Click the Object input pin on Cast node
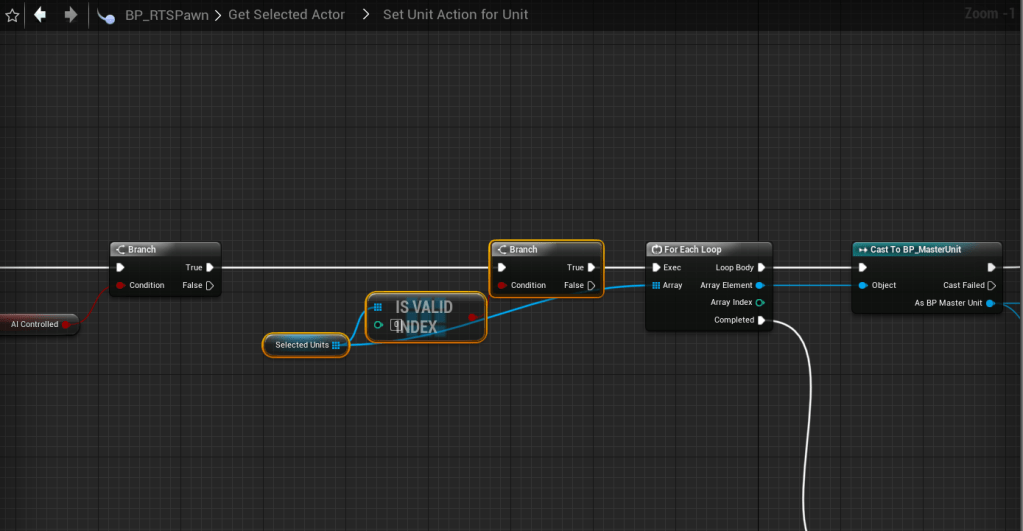This screenshot has height=531, width=1023. pyautogui.click(x=863, y=286)
